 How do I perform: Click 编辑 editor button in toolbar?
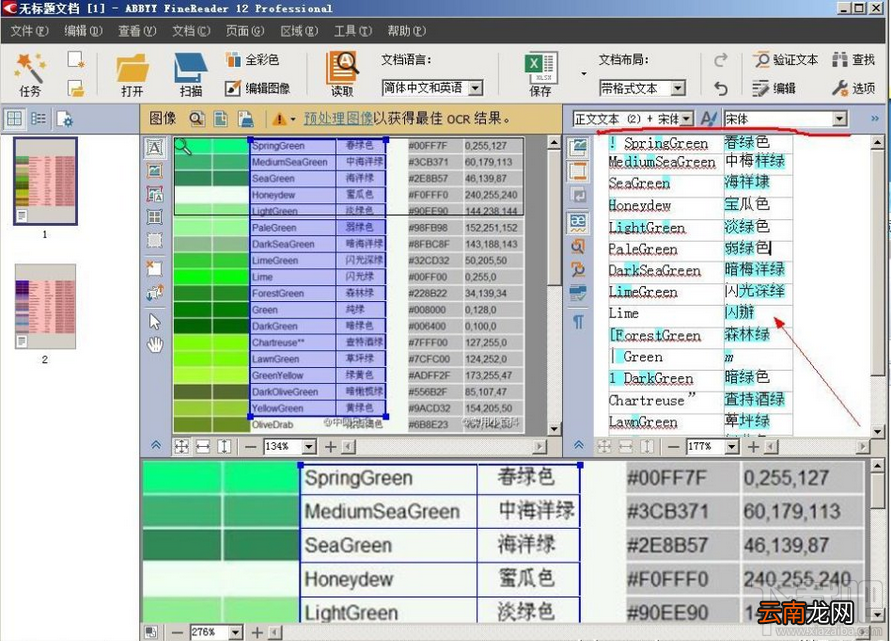[x=774, y=88]
